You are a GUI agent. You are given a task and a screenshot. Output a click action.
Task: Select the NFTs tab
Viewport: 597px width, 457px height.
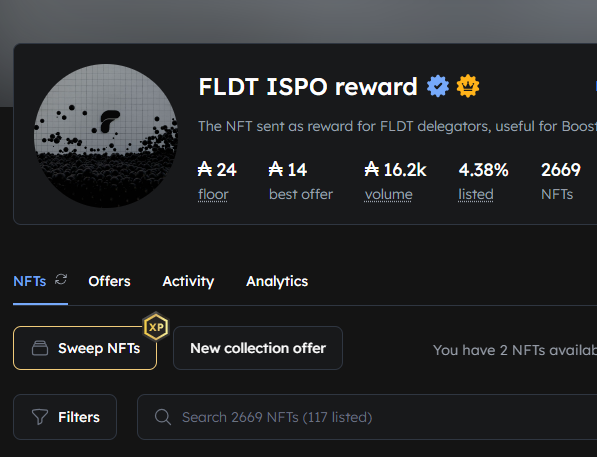pyautogui.click(x=30, y=281)
